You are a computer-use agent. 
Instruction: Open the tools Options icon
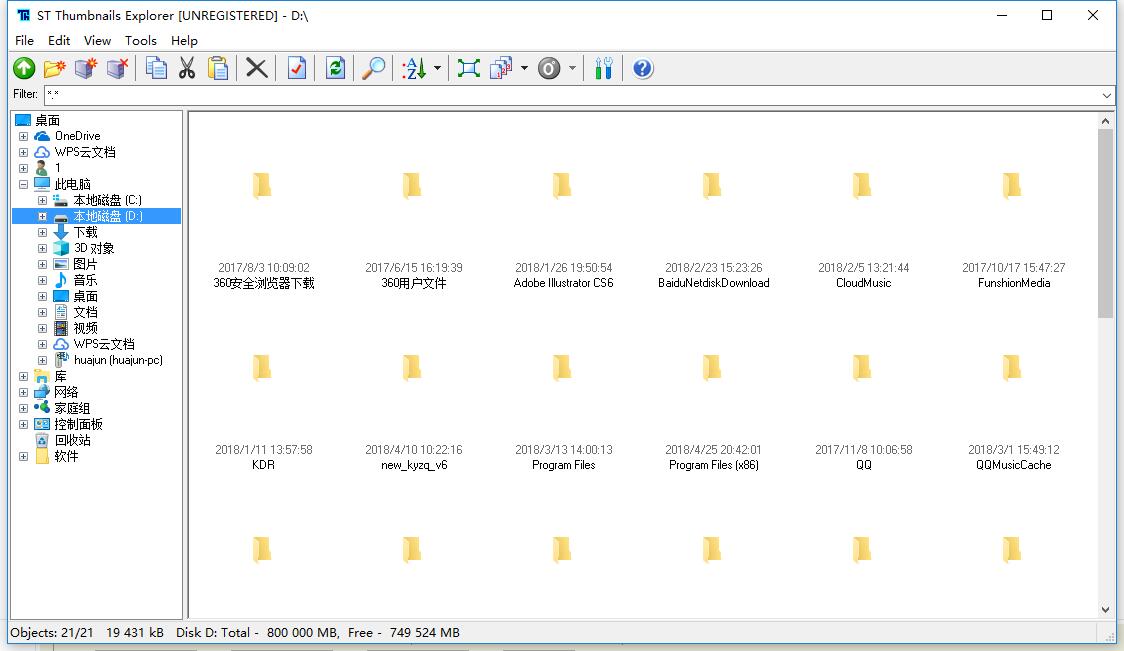coord(604,68)
